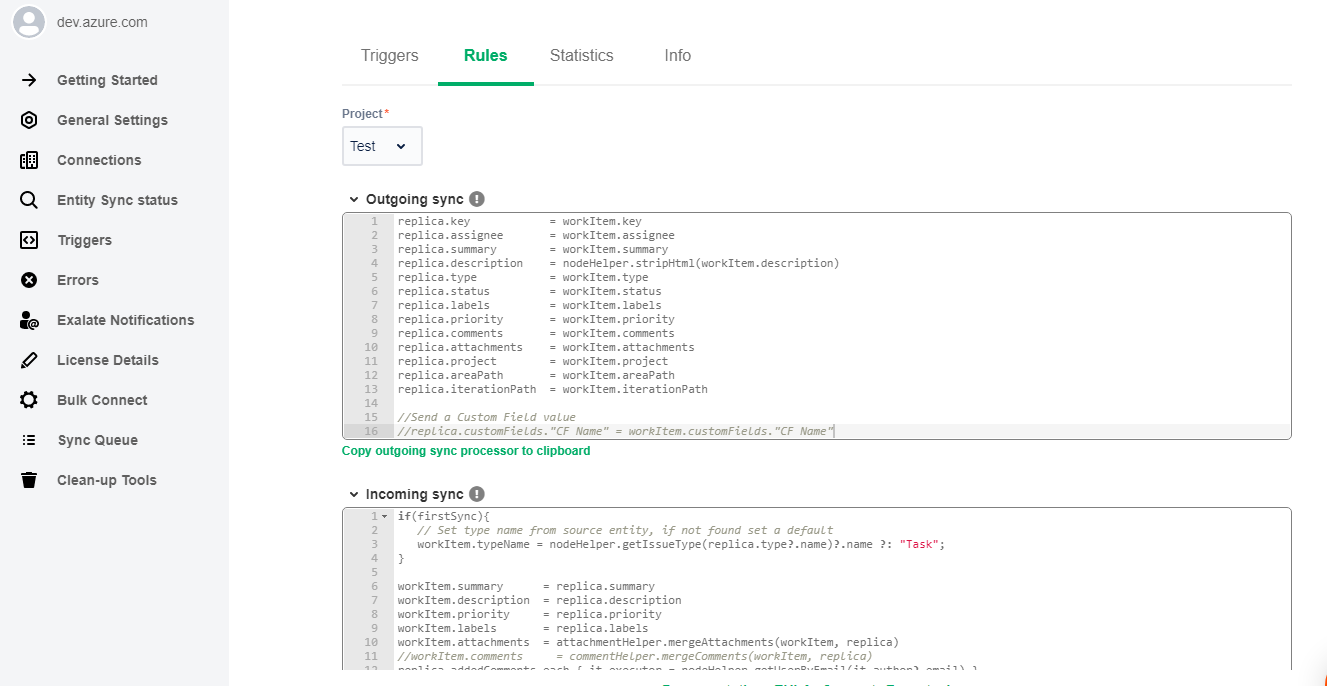The image size is (1327, 686).
Task: Click the License Details pencil icon
Action: [x=29, y=360]
